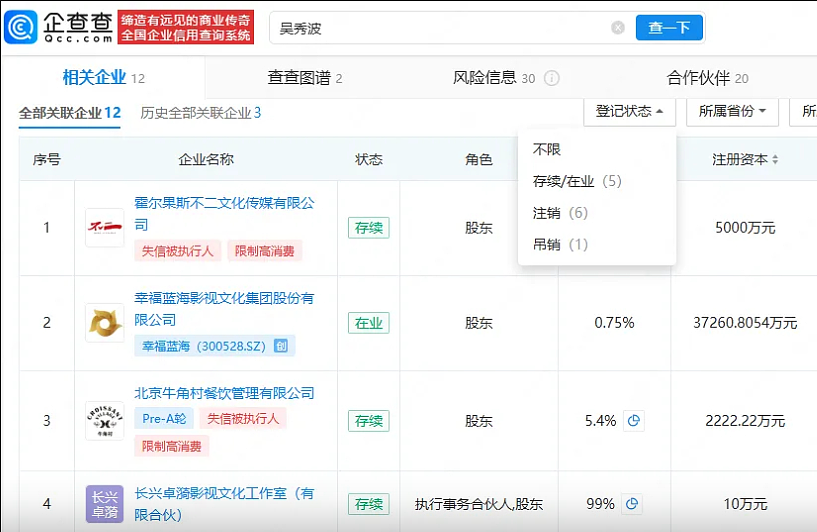Select the 历史全部关联企业 sub-tab

201,113
